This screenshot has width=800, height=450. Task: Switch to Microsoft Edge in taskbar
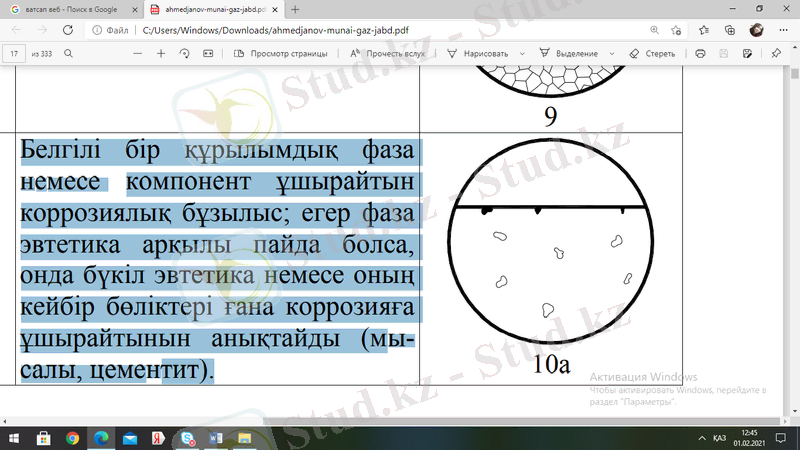tap(101, 438)
